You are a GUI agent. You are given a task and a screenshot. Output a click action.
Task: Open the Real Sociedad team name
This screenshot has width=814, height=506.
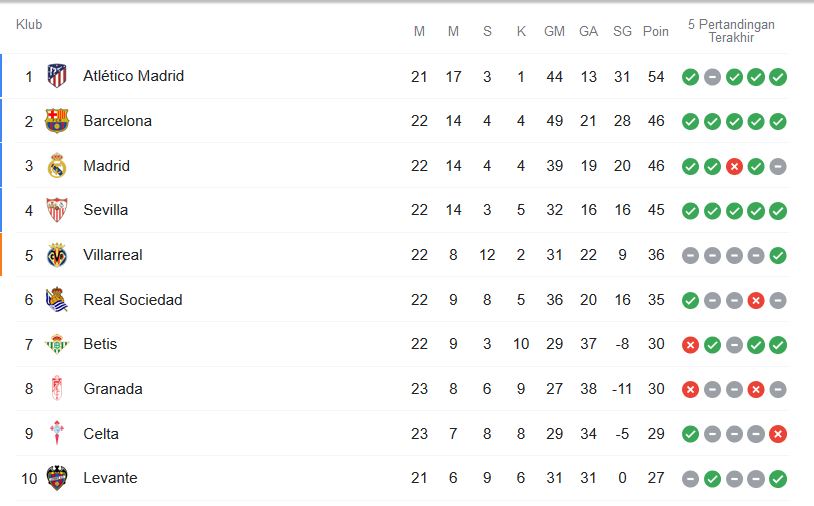point(132,300)
